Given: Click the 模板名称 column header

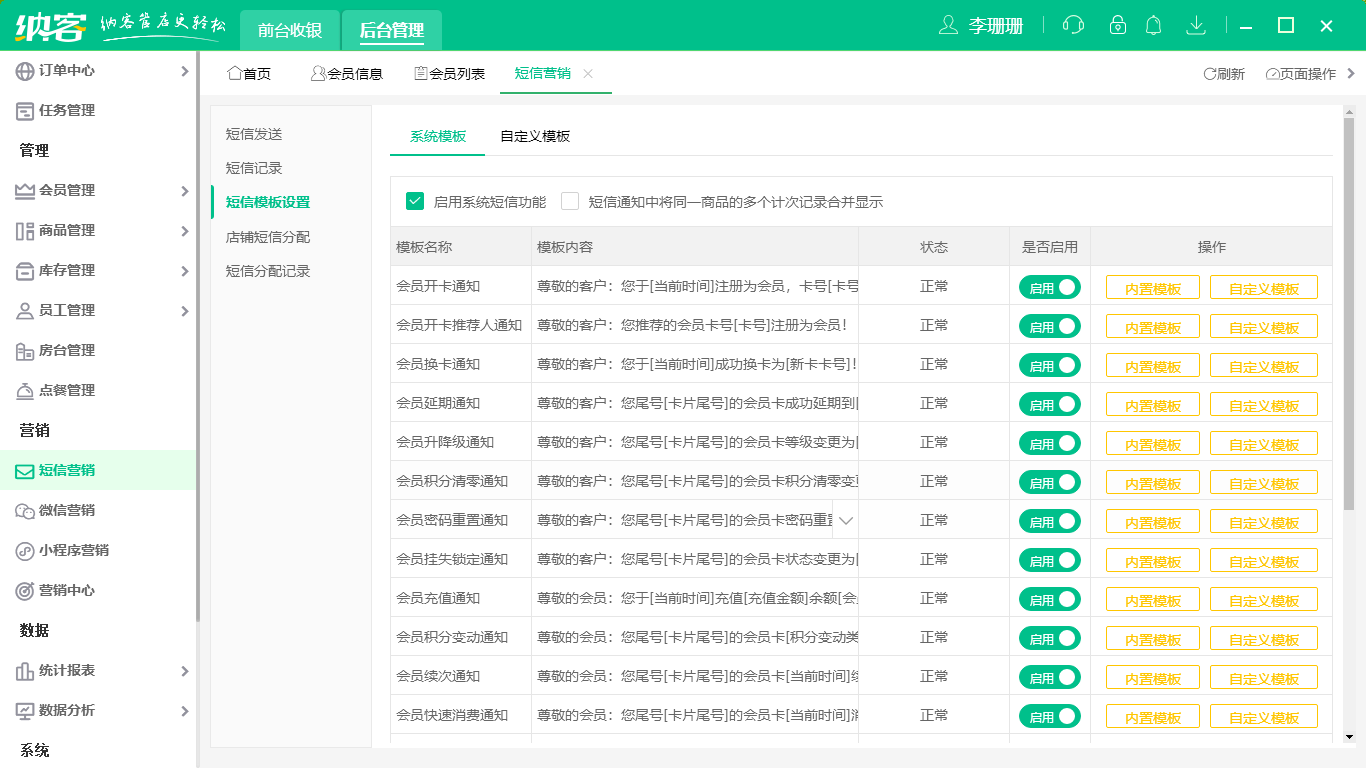Looking at the screenshot, I should coord(460,247).
